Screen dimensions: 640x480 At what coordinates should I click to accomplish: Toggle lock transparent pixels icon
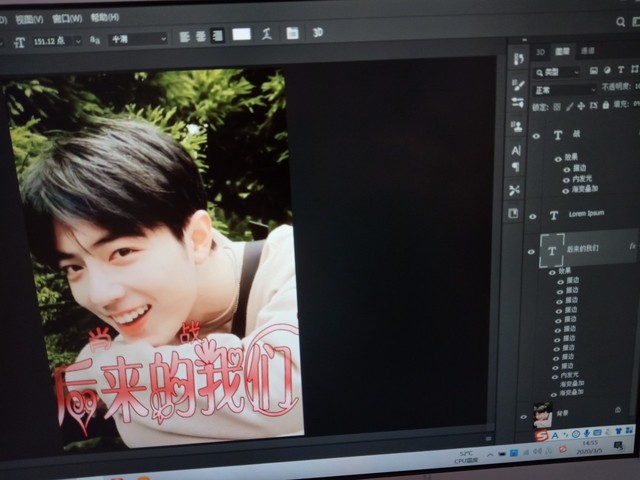(557, 107)
